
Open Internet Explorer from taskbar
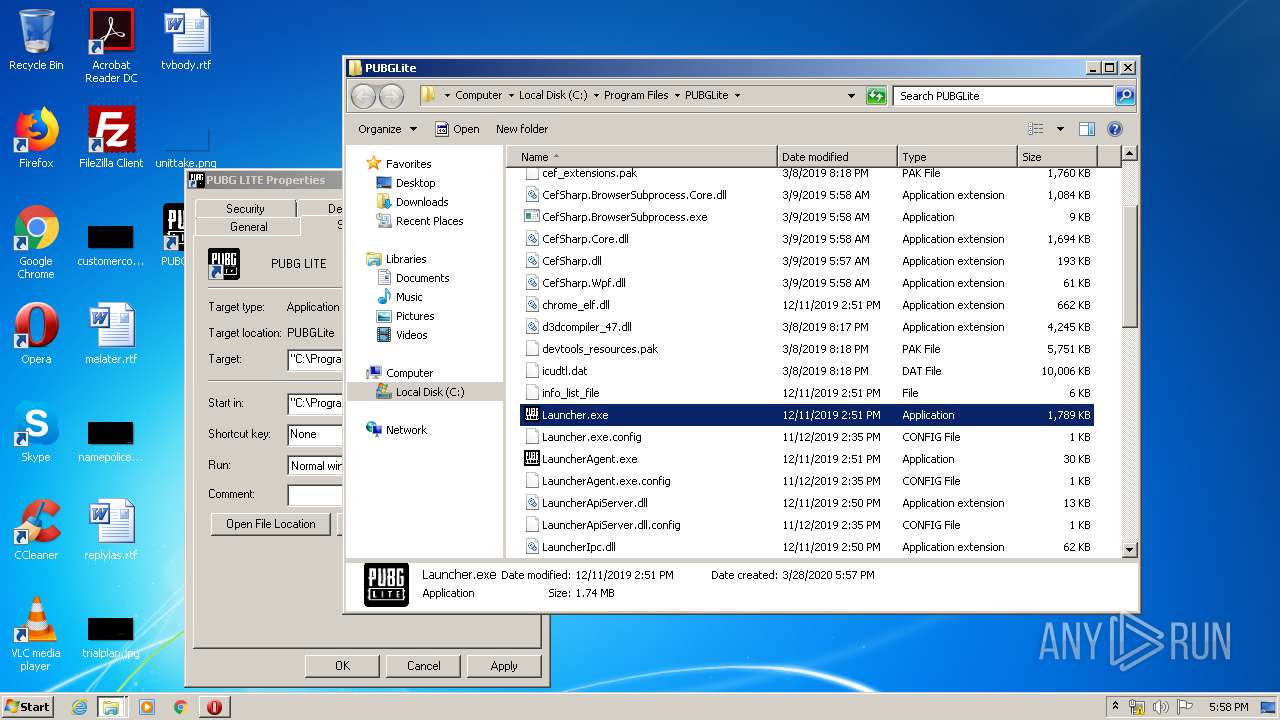[x=79, y=707]
